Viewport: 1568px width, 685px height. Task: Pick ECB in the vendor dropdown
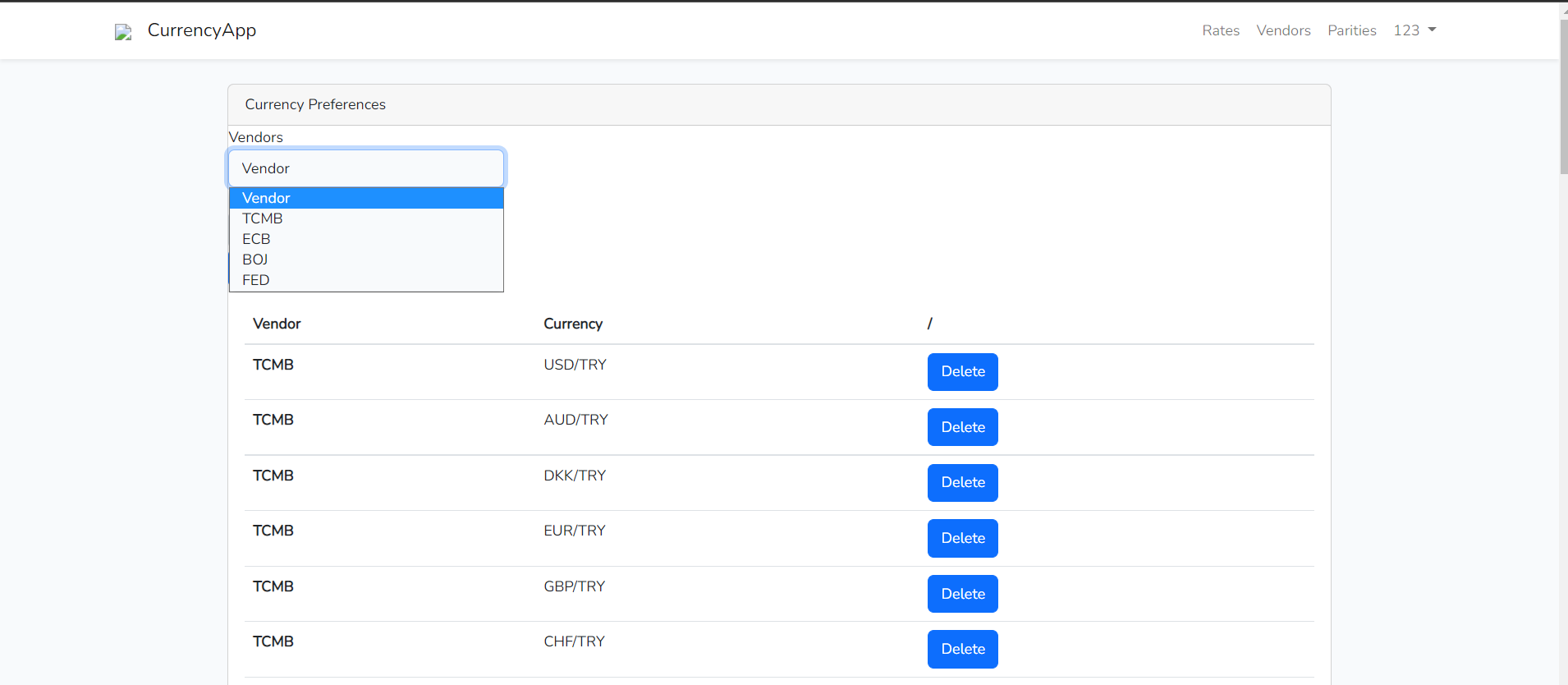(366, 239)
